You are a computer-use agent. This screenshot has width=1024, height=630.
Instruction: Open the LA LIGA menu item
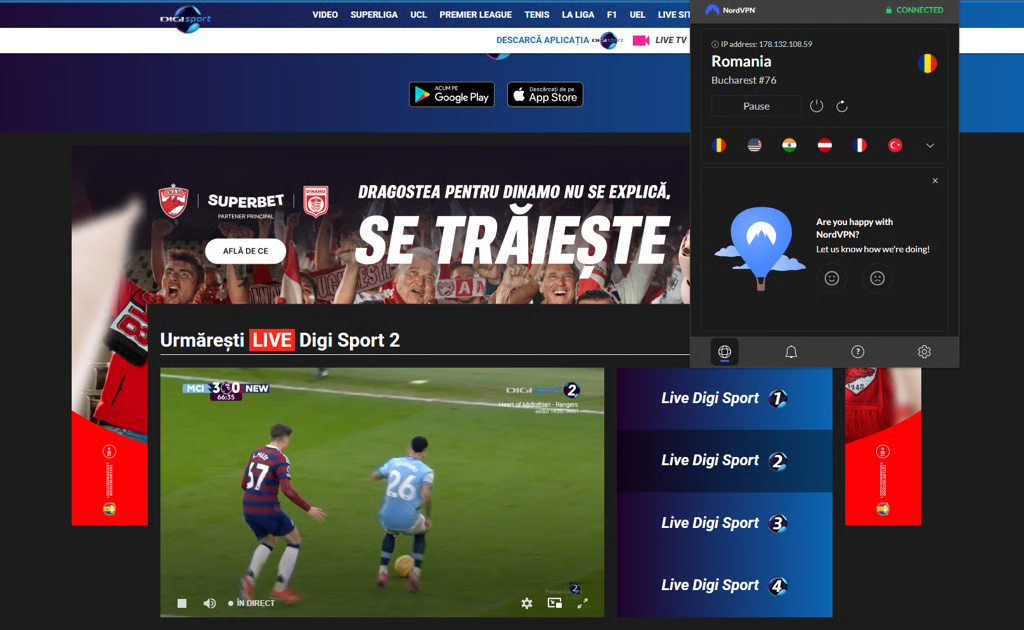pos(578,14)
